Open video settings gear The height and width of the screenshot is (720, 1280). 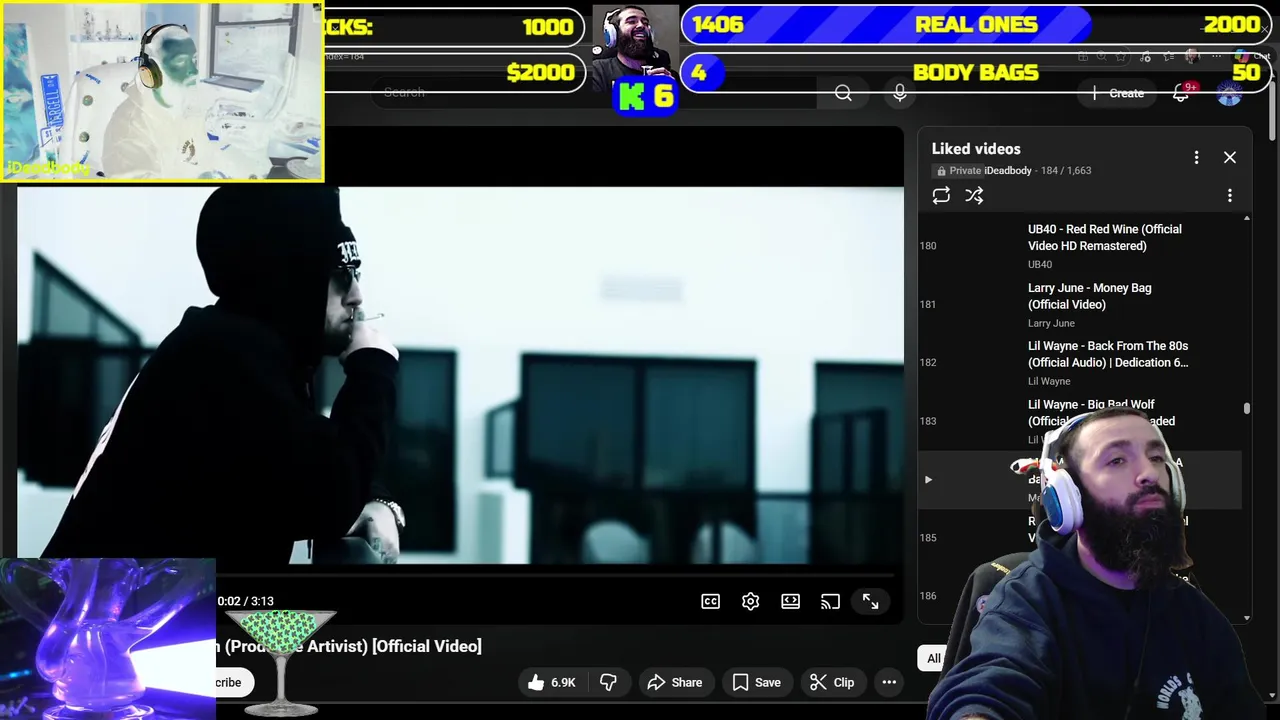pos(750,601)
